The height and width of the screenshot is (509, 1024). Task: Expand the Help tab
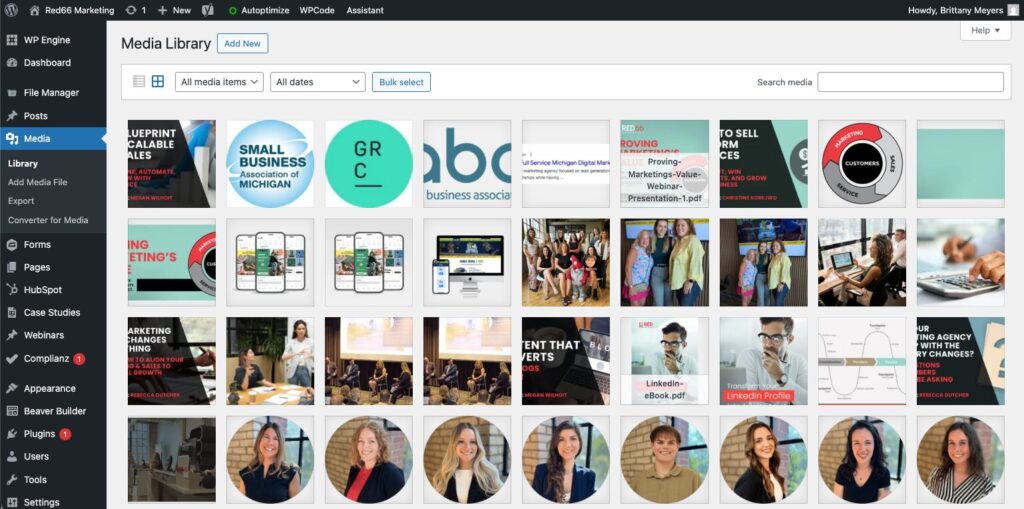tap(984, 30)
